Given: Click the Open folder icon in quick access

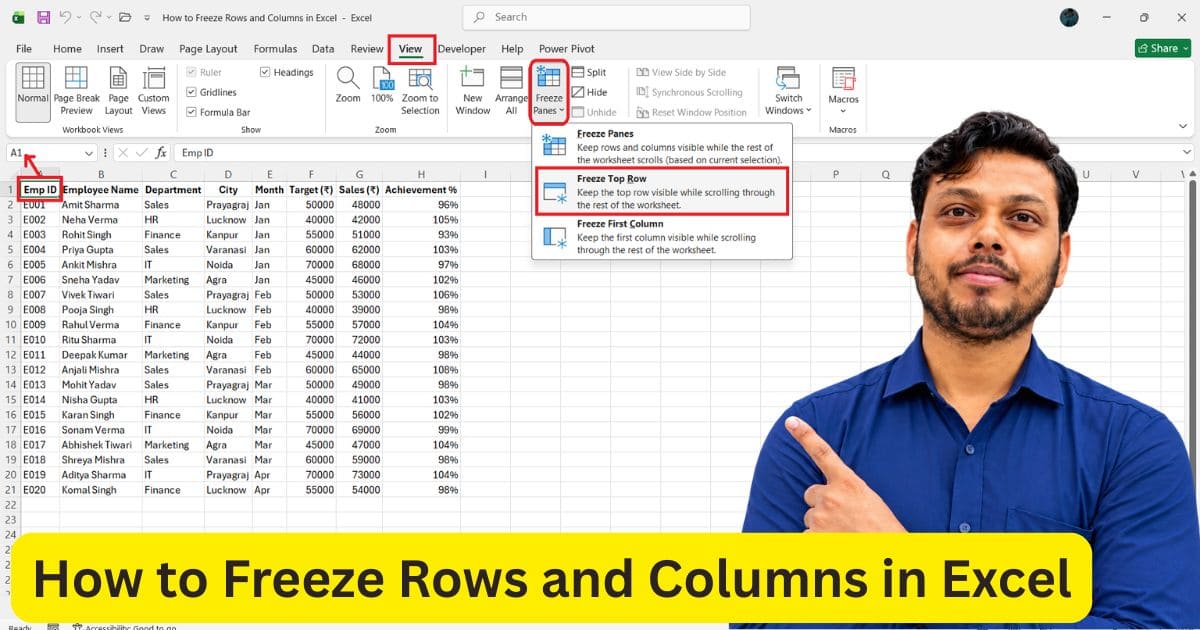Looking at the screenshot, I should (124, 17).
